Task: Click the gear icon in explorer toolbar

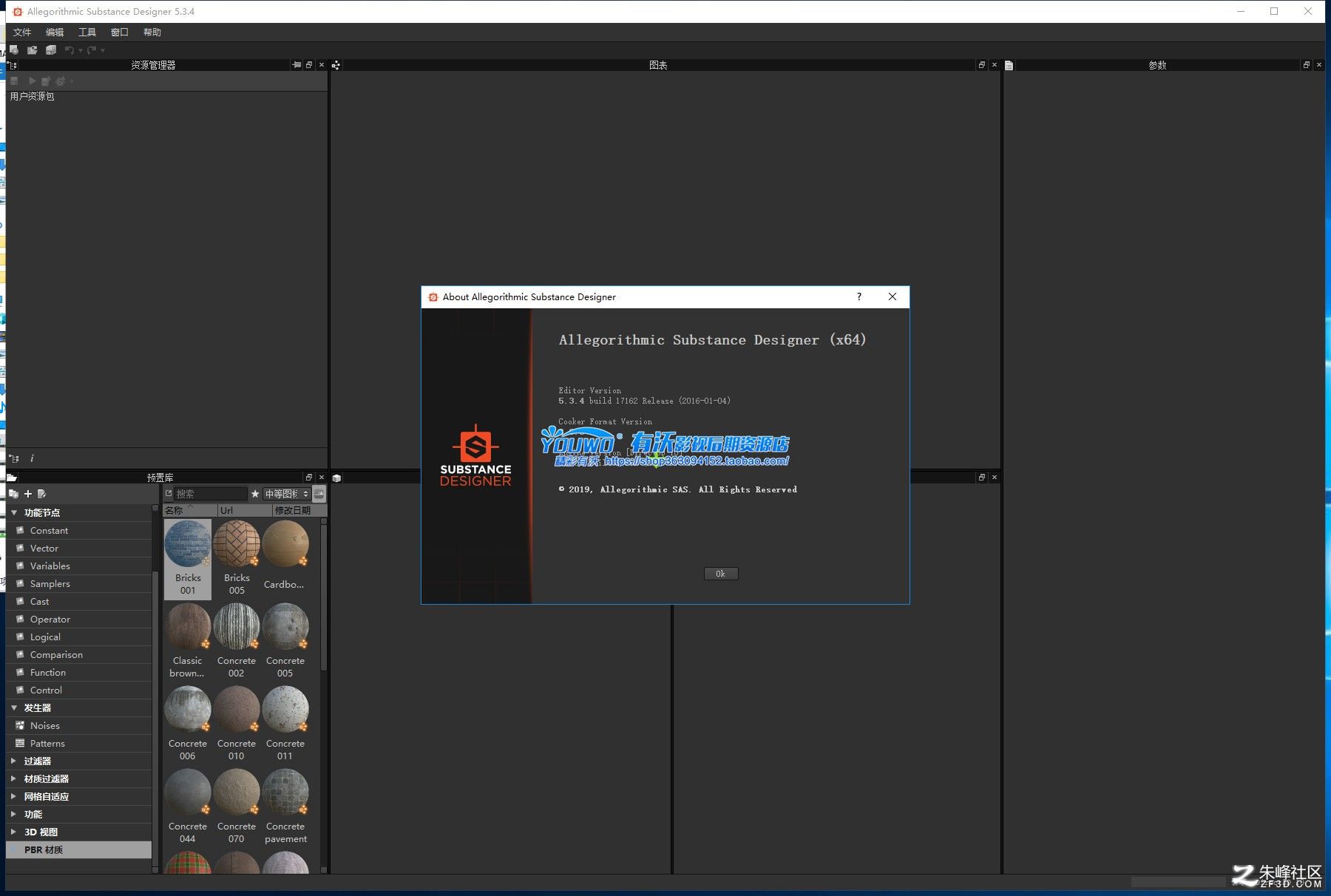Action: (61, 81)
